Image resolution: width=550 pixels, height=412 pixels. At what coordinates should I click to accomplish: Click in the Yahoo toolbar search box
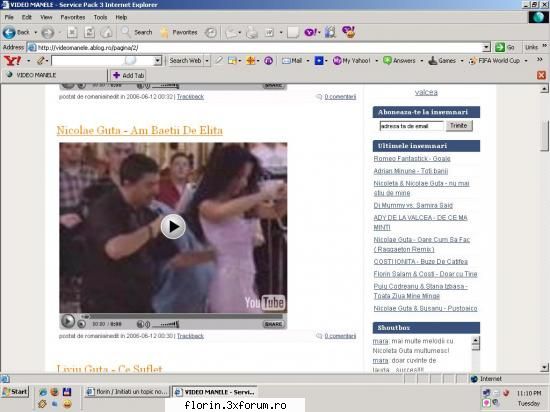tap(102, 61)
